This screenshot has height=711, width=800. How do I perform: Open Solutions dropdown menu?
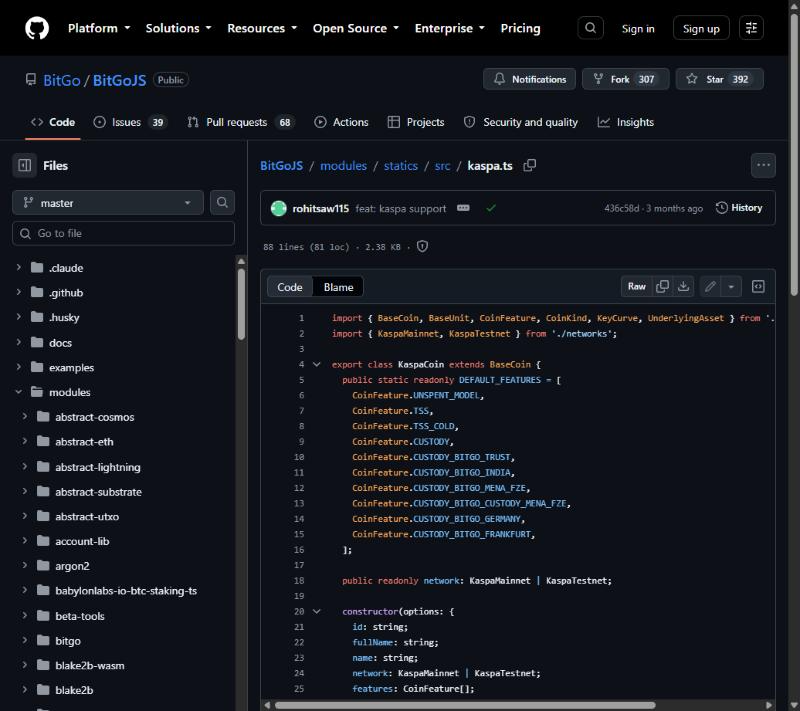[179, 28]
